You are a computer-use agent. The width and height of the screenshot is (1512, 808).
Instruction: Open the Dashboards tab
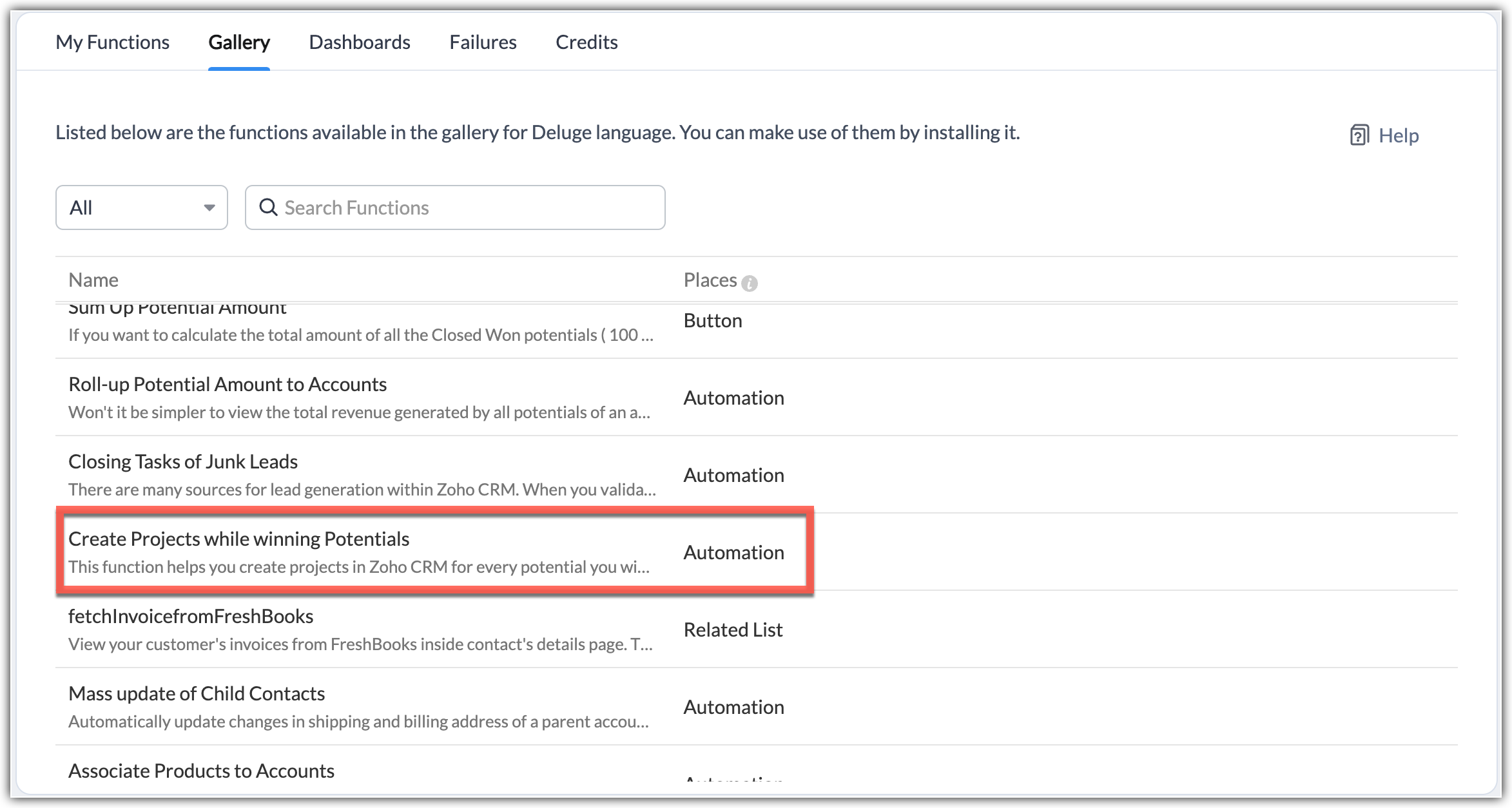(359, 43)
